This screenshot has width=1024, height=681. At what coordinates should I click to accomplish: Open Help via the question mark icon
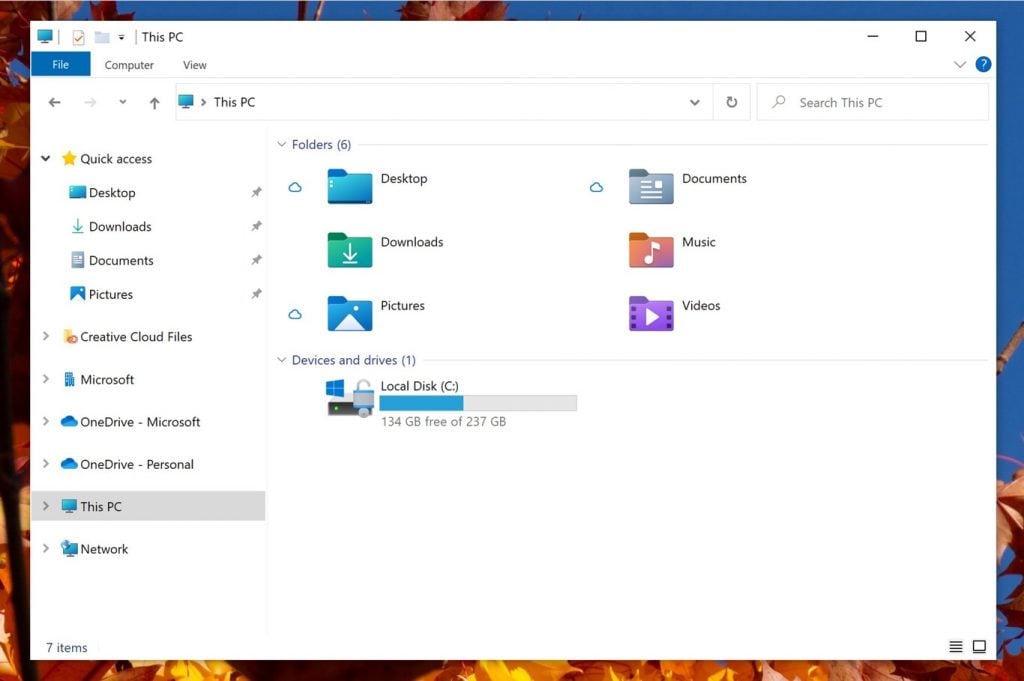[x=983, y=64]
